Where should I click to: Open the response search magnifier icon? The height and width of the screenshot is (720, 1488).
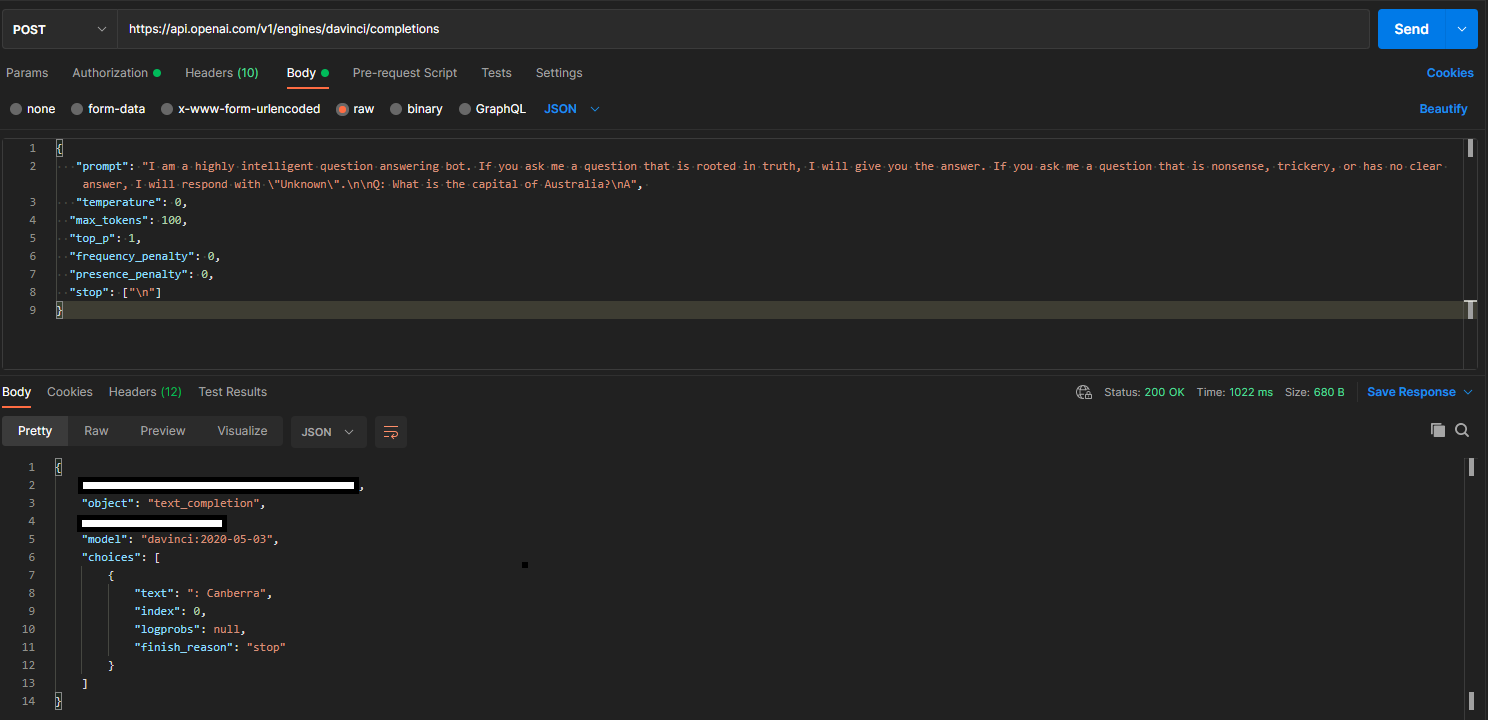pos(1462,429)
